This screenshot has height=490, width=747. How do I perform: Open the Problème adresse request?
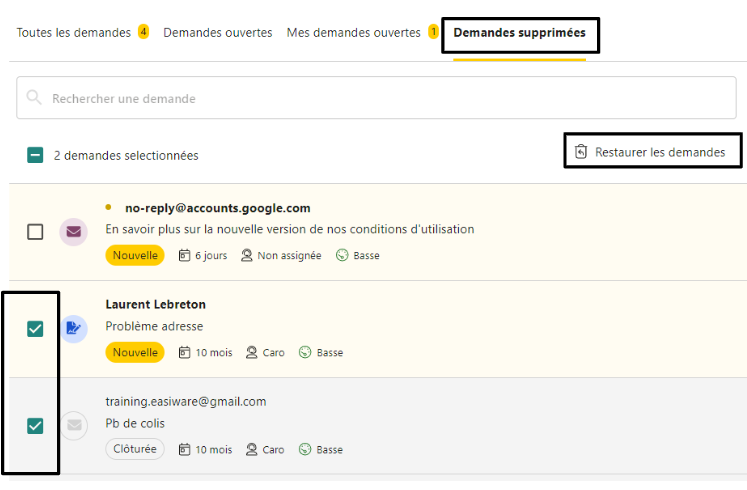click(x=154, y=327)
